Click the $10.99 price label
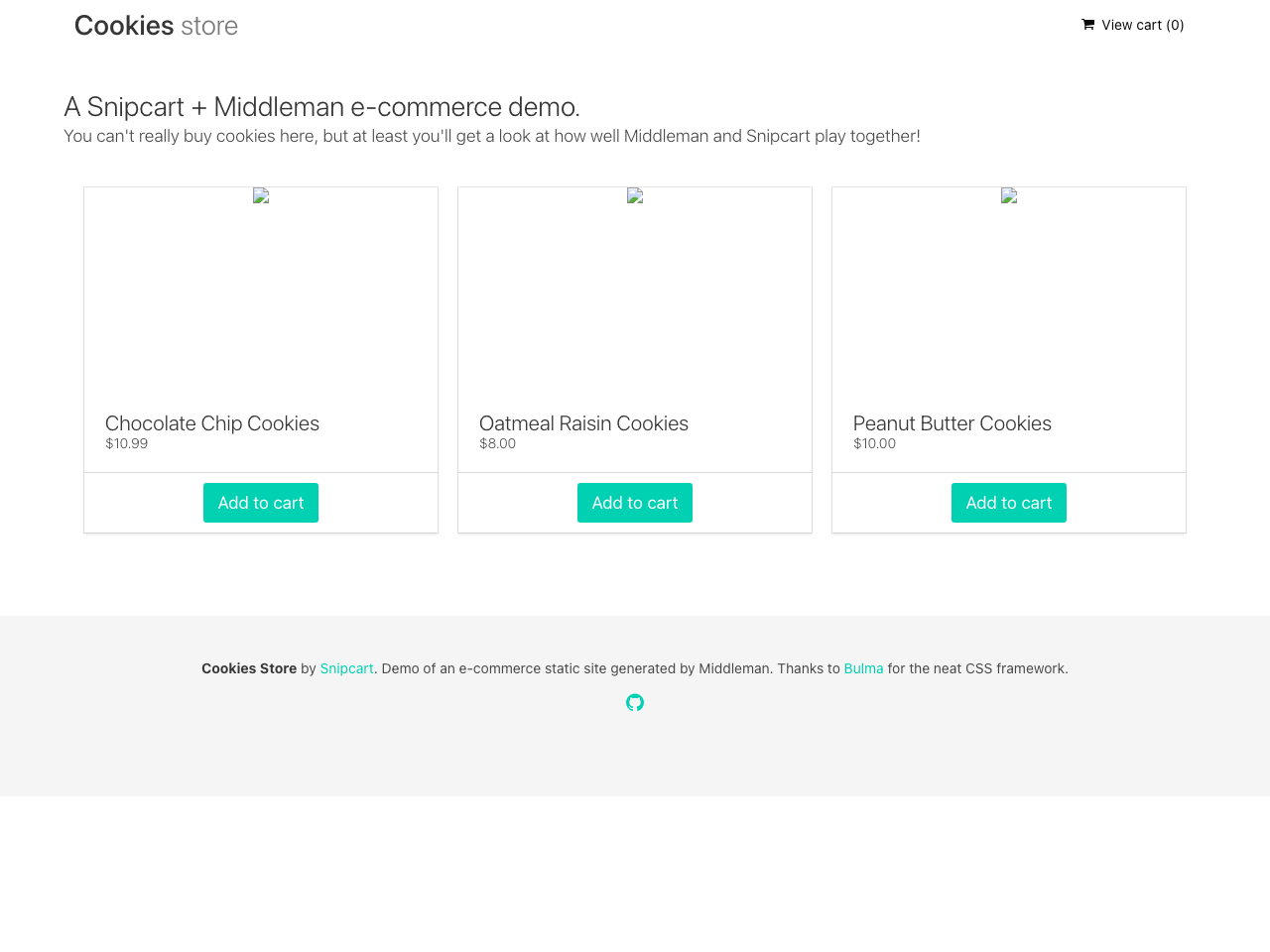The height and width of the screenshot is (952, 1270). [x=126, y=443]
